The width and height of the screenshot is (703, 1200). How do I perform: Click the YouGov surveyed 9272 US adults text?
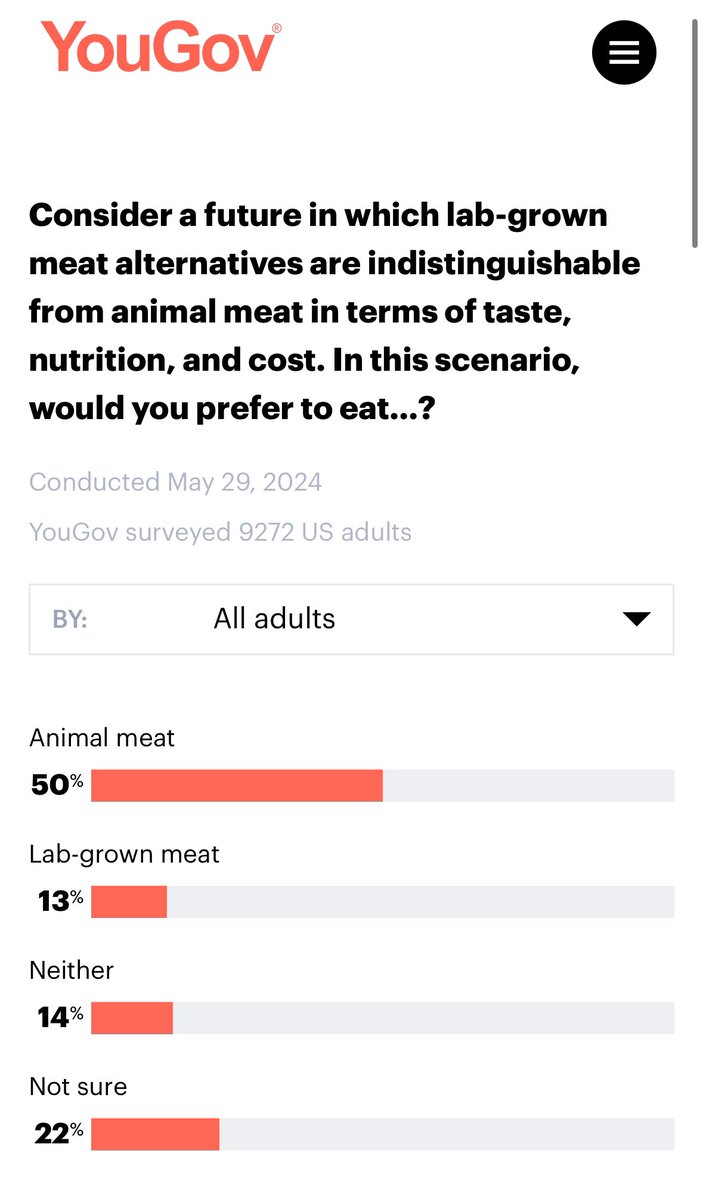[x=220, y=532]
